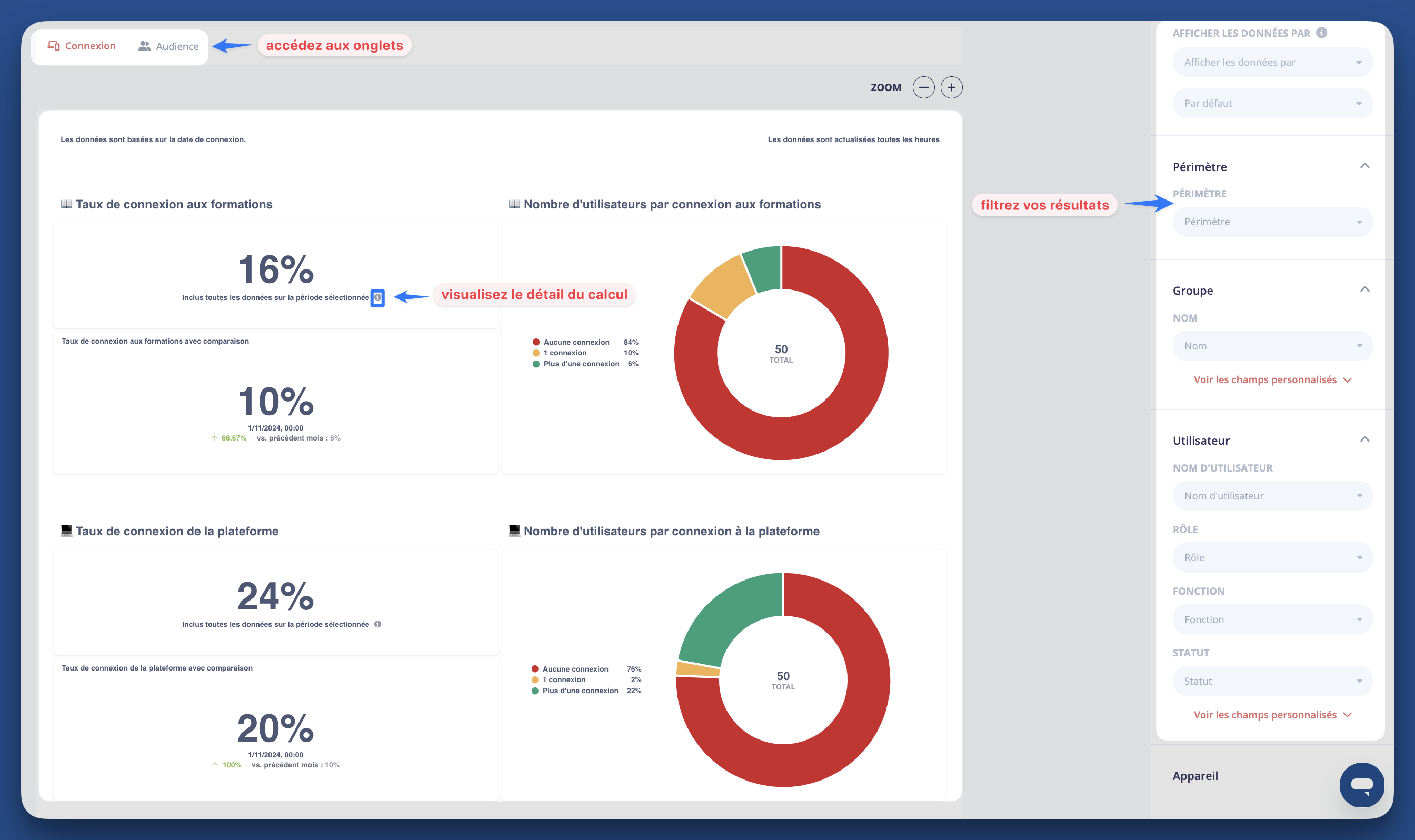Click the zoom out minus icon

(924, 87)
